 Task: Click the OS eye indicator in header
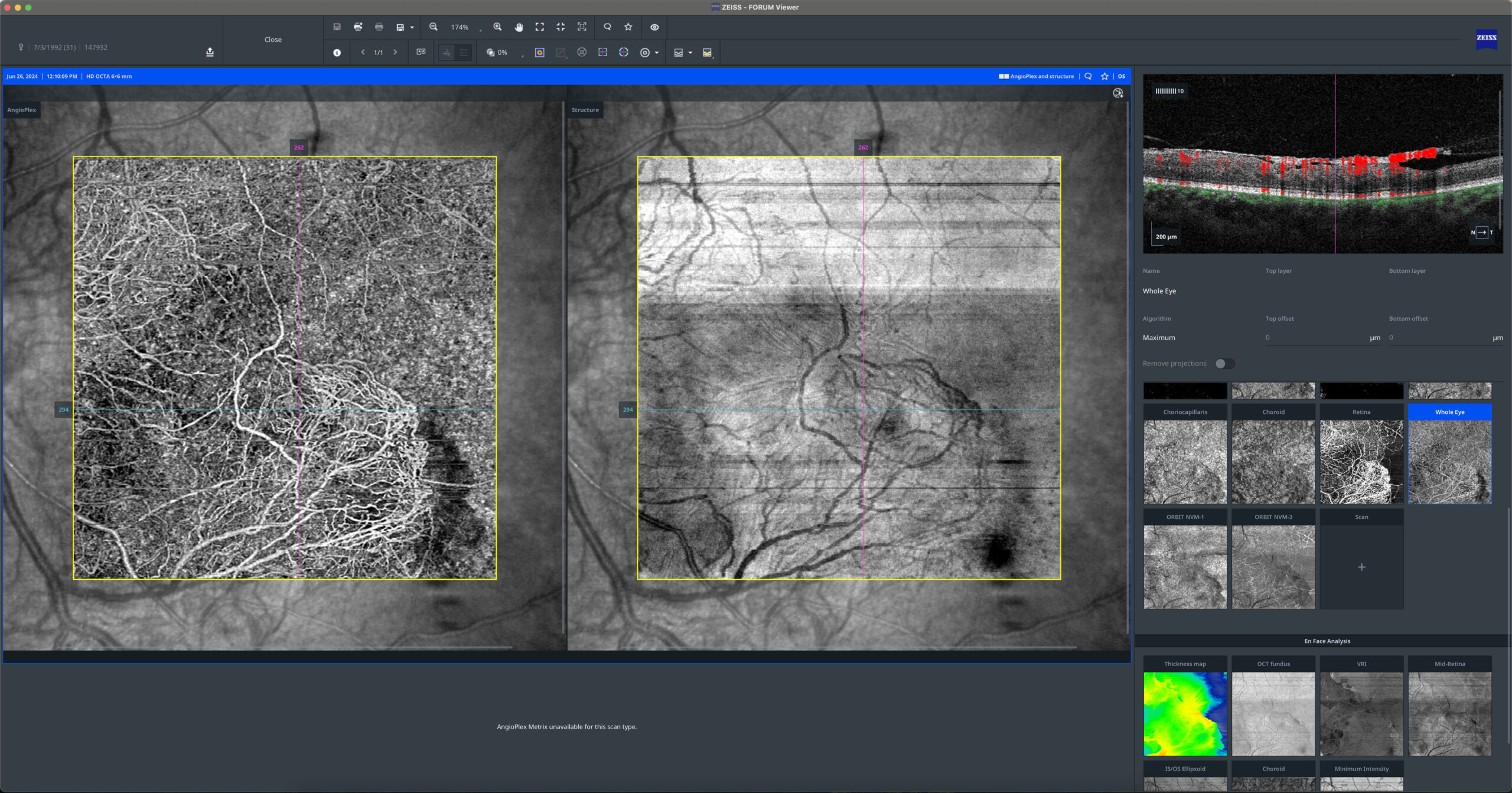pyautogui.click(x=1121, y=77)
